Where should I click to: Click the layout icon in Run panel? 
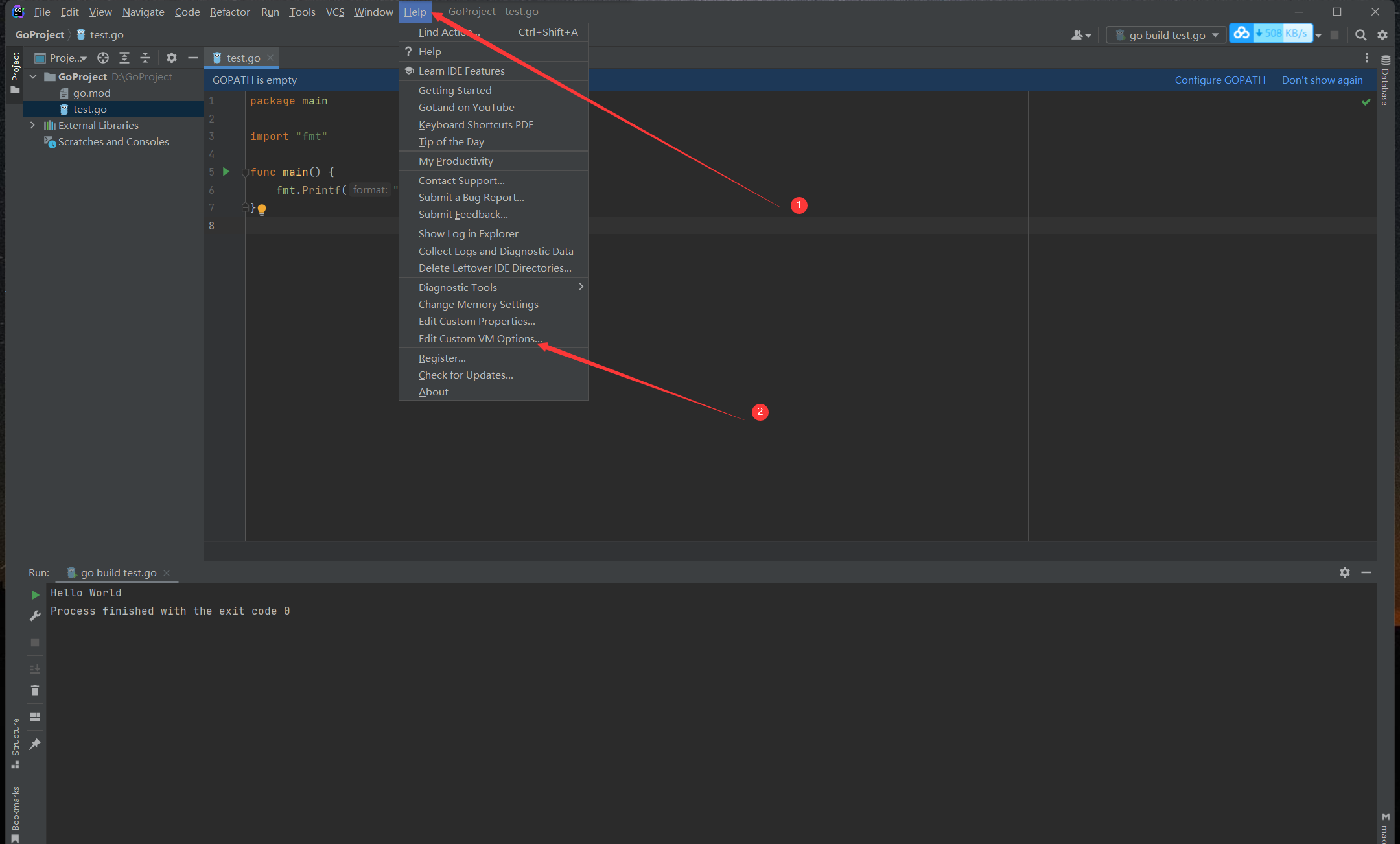point(35,717)
